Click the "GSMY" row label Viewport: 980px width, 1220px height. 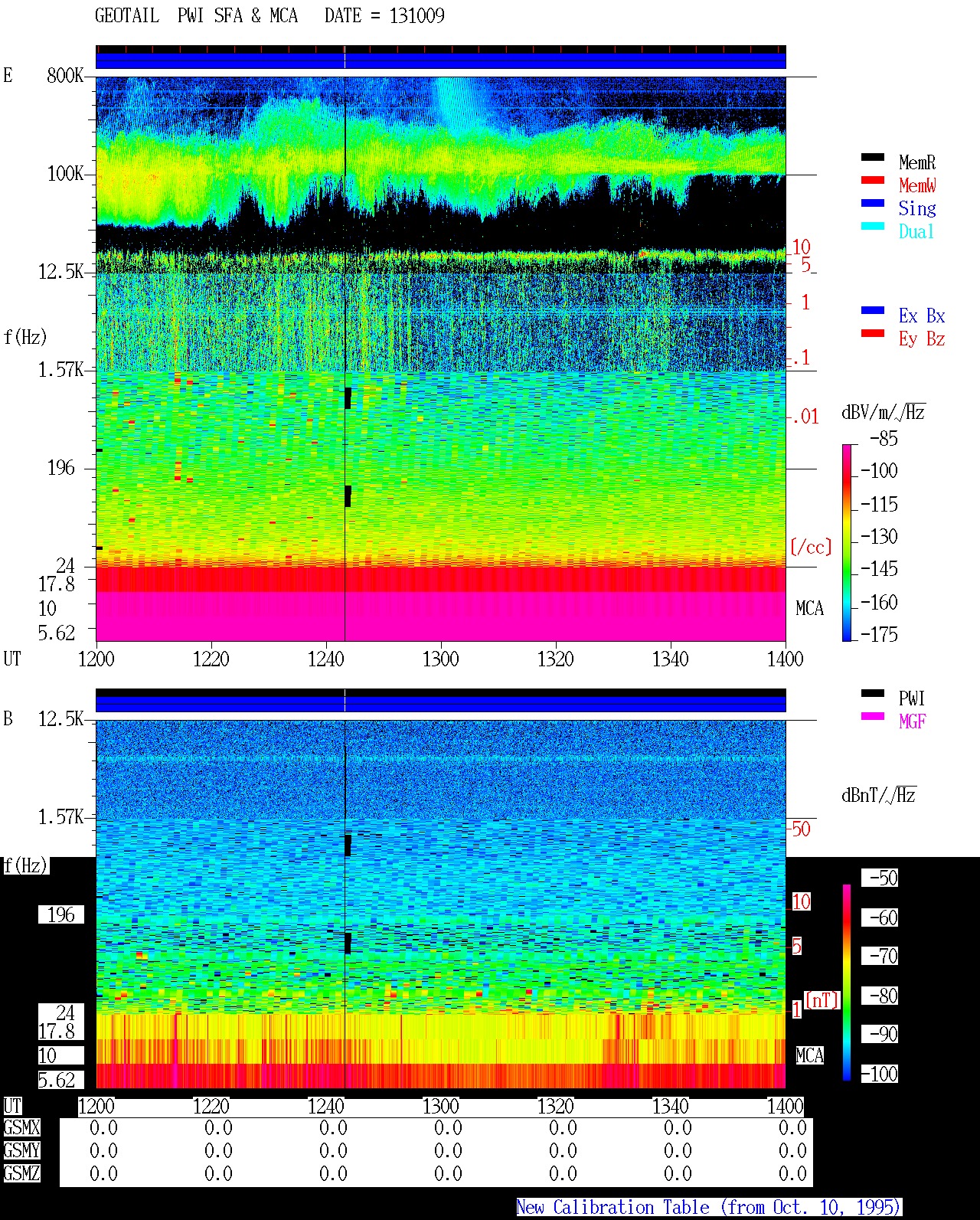[x=21, y=1150]
